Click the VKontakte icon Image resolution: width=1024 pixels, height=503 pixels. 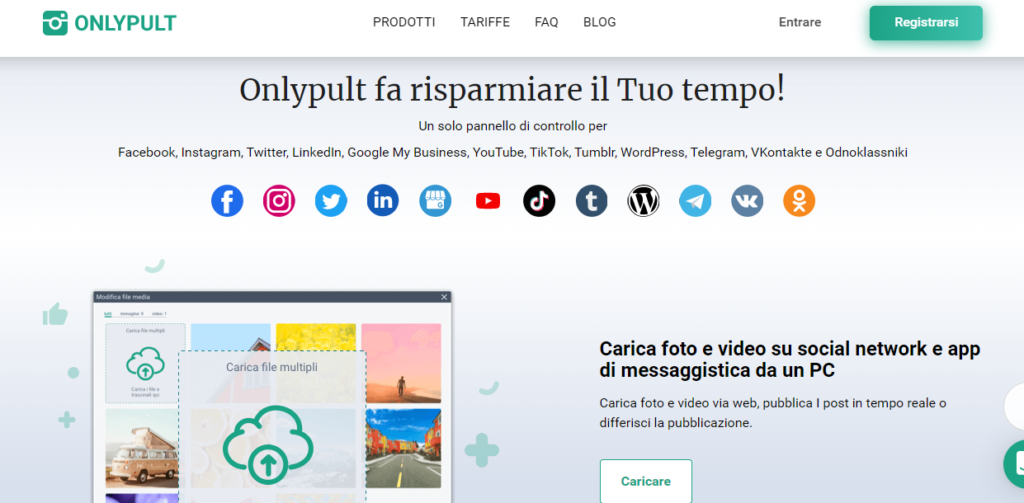tap(747, 201)
